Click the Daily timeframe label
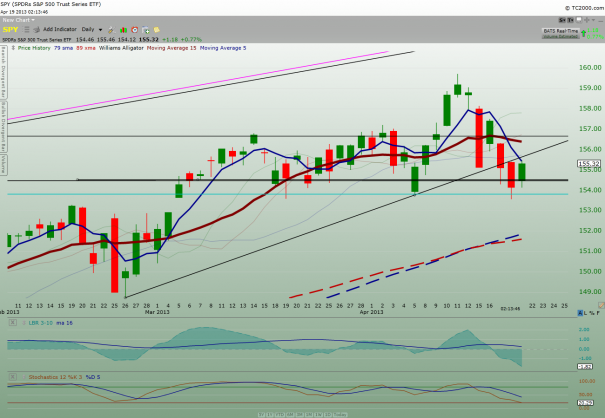This screenshot has width=605, height=418. tap(88, 29)
